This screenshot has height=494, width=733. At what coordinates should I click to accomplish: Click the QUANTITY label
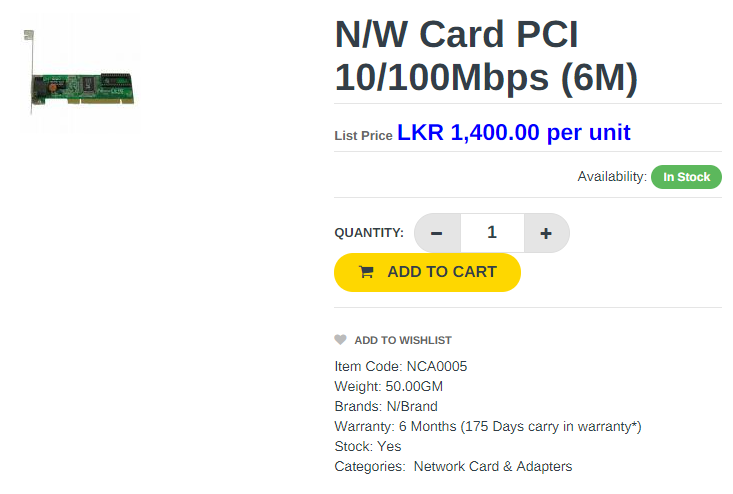coord(369,233)
